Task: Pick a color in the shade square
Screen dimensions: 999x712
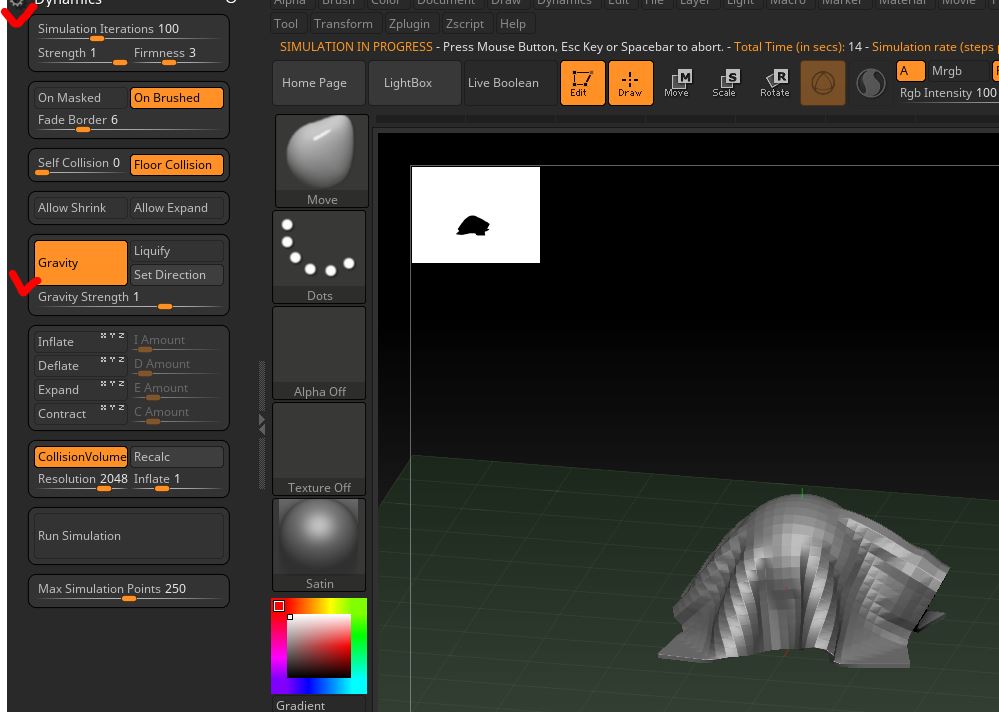Action: (x=319, y=646)
